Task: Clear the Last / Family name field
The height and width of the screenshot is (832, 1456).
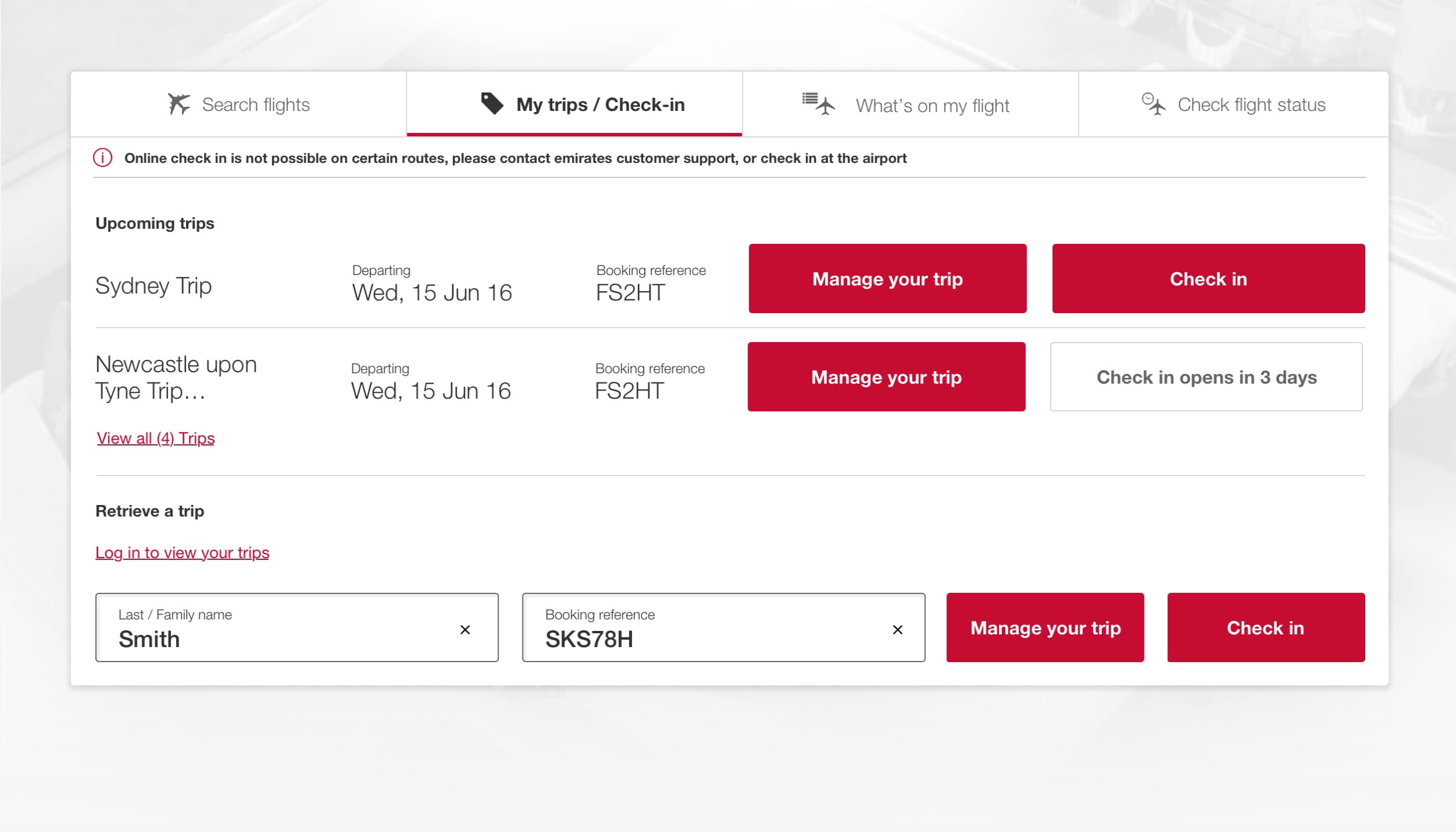Action: (x=465, y=630)
